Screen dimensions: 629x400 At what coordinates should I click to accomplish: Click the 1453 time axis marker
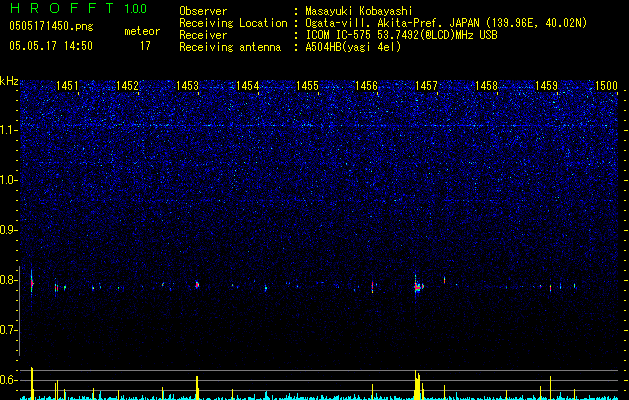pyautogui.click(x=187, y=85)
